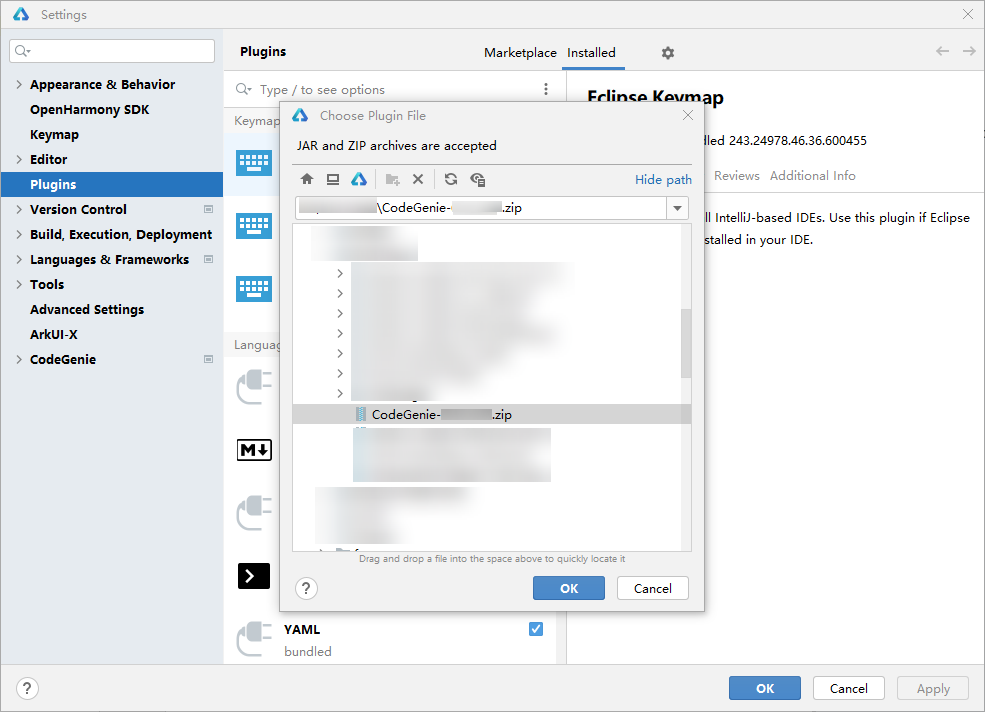Screen dimensions: 985x712
Task: Refresh the file tree
Action: tap(451, 179)
